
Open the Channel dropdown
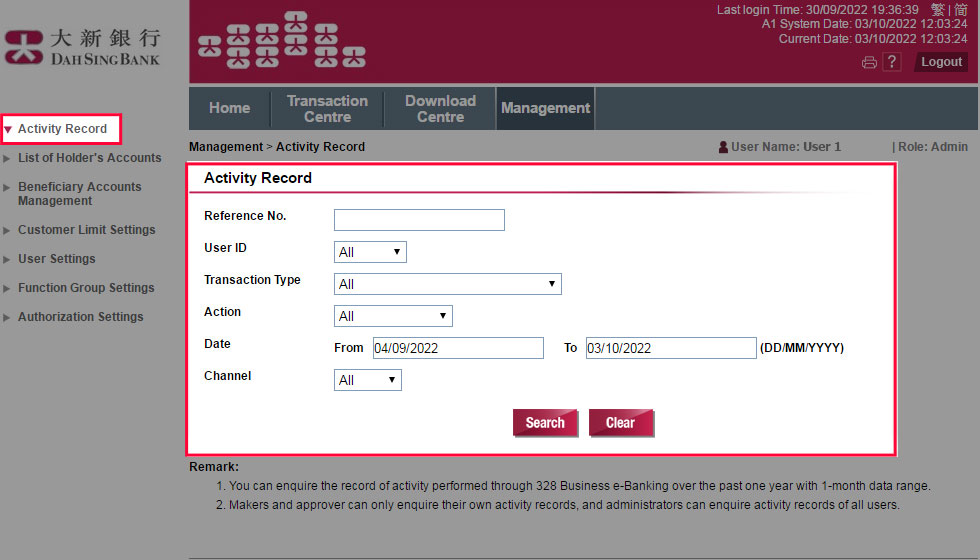pos(368,380)
